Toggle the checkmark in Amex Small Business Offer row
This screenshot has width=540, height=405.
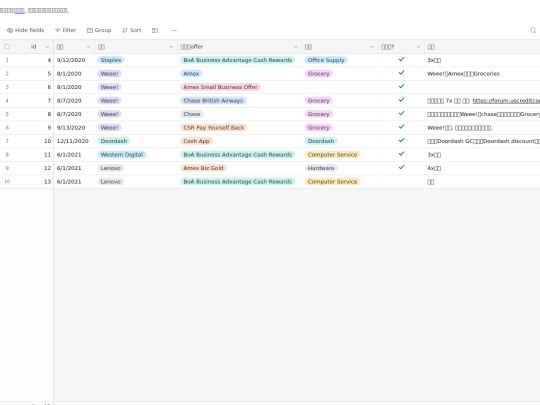401,86
